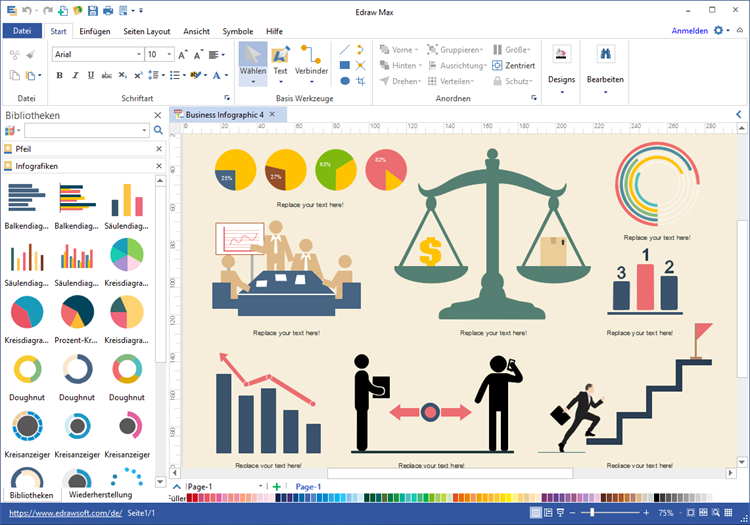Click the zoom in plus button

646,513
